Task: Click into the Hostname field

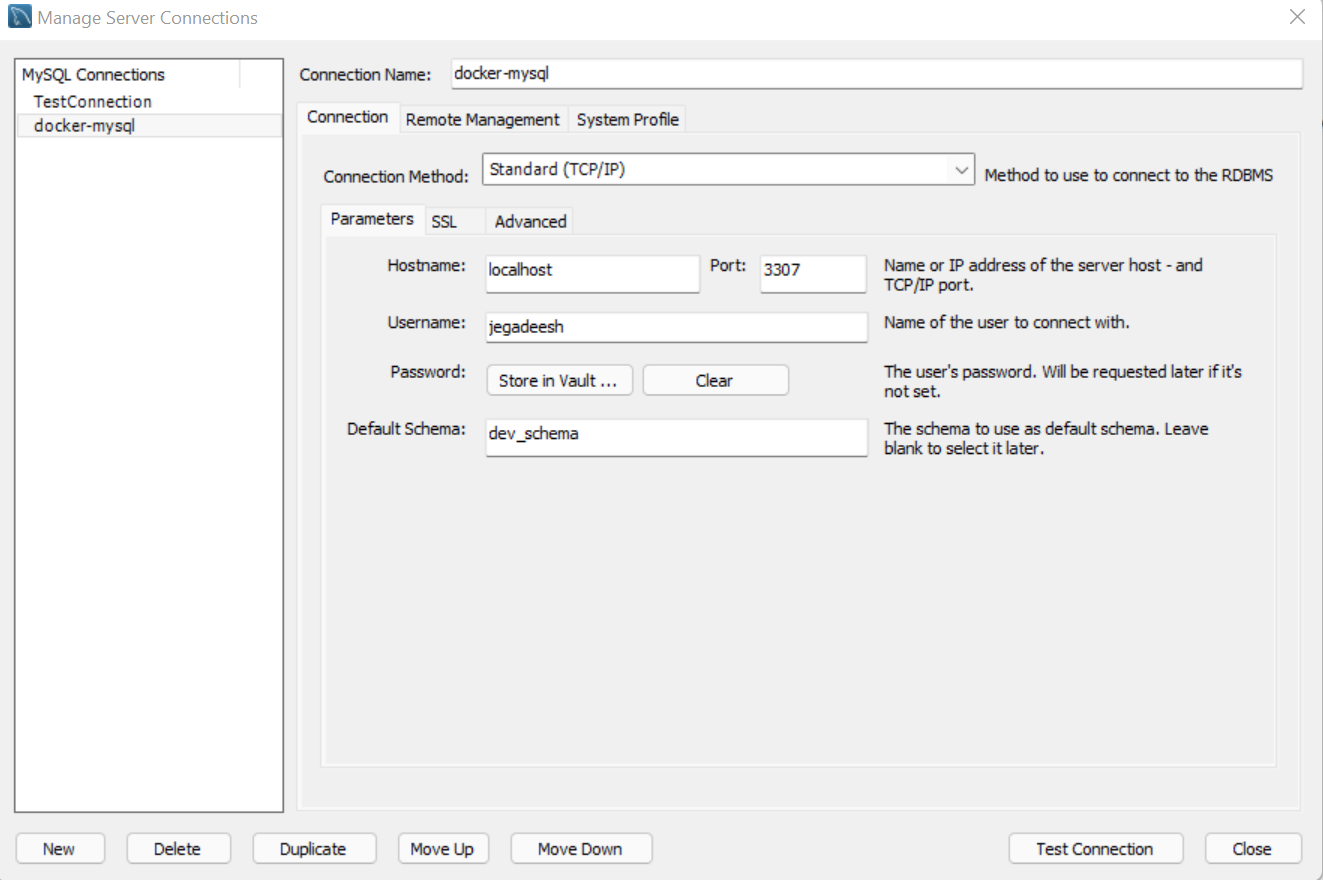Action: pyautogui.click(x=592, y=272)
